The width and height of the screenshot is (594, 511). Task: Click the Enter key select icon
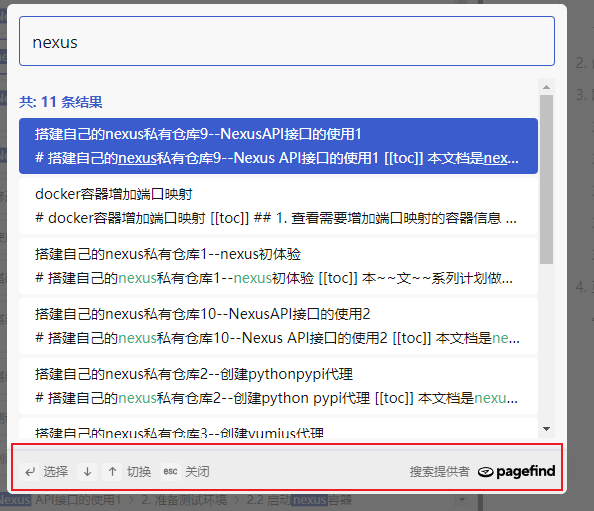pos(30,472)
